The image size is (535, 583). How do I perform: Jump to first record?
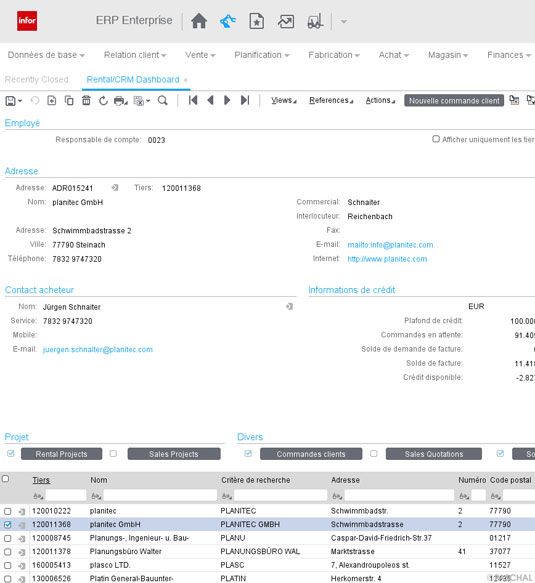(193, 100)
